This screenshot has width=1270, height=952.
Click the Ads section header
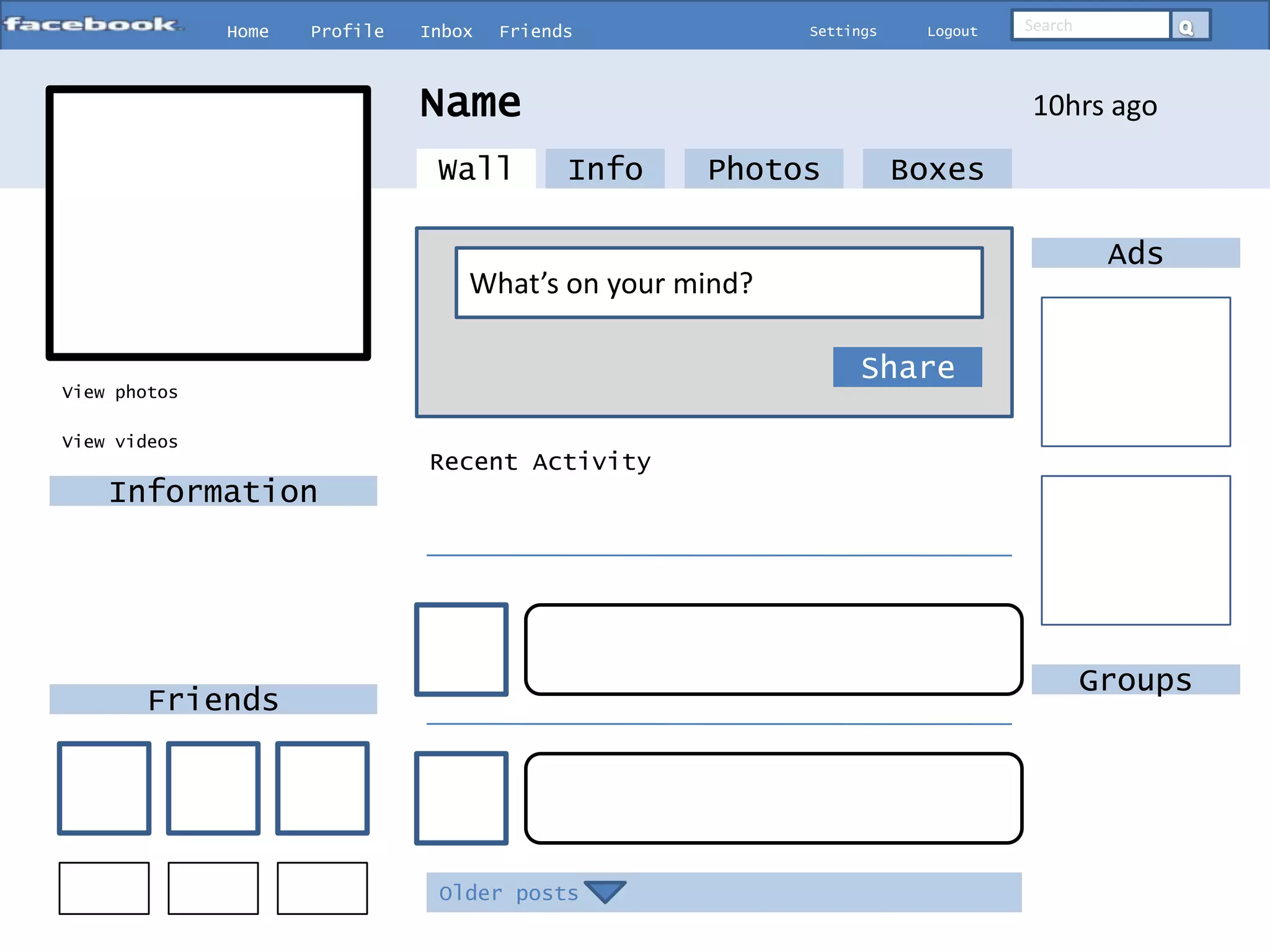[1135, 253]
